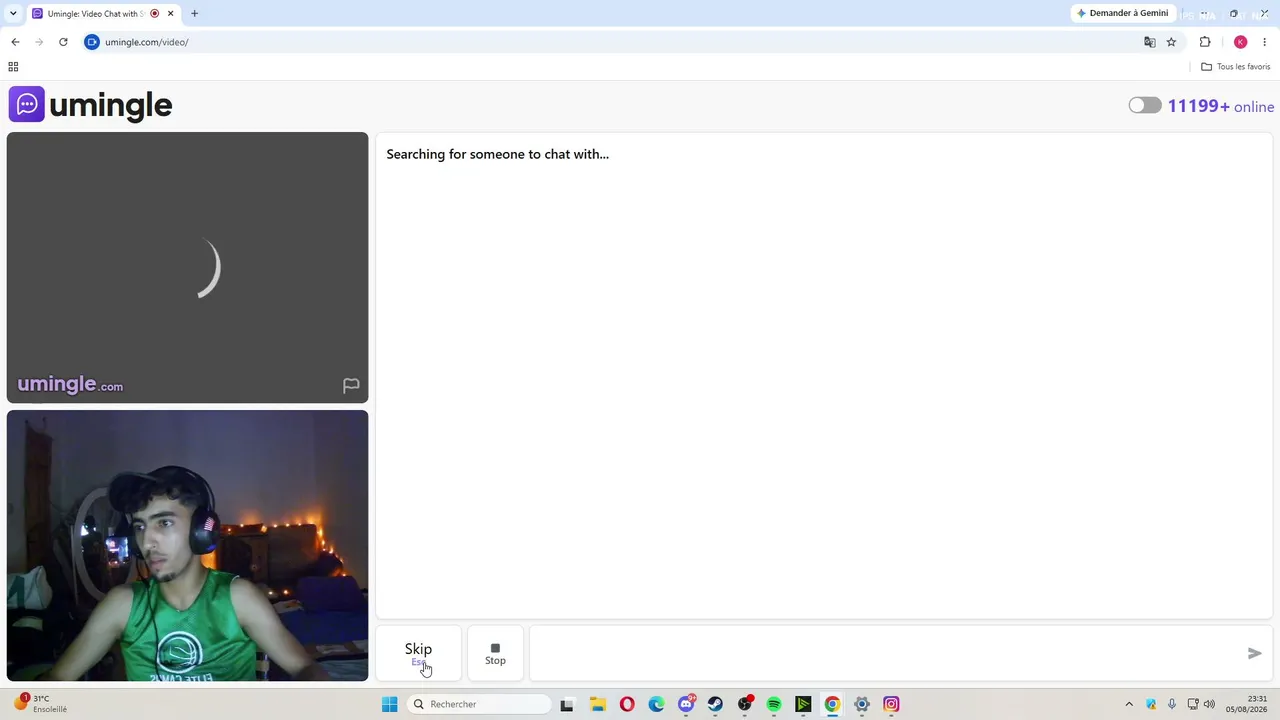
Task: Open the apps grid in bookmarks bar
Action: [x=13, y=67]
